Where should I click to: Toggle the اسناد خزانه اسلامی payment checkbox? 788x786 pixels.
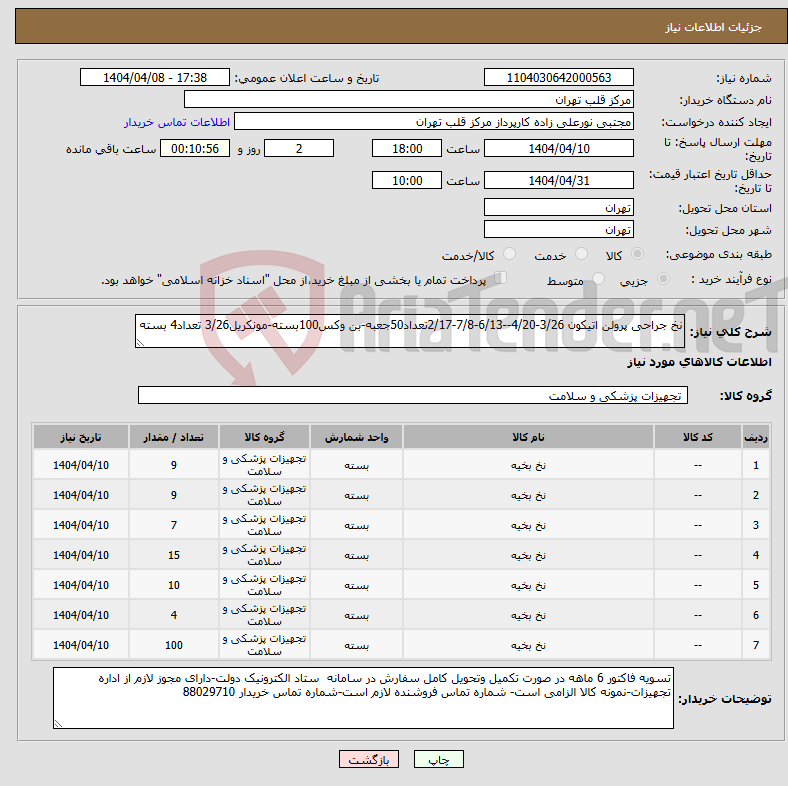[x=501, y=278]
